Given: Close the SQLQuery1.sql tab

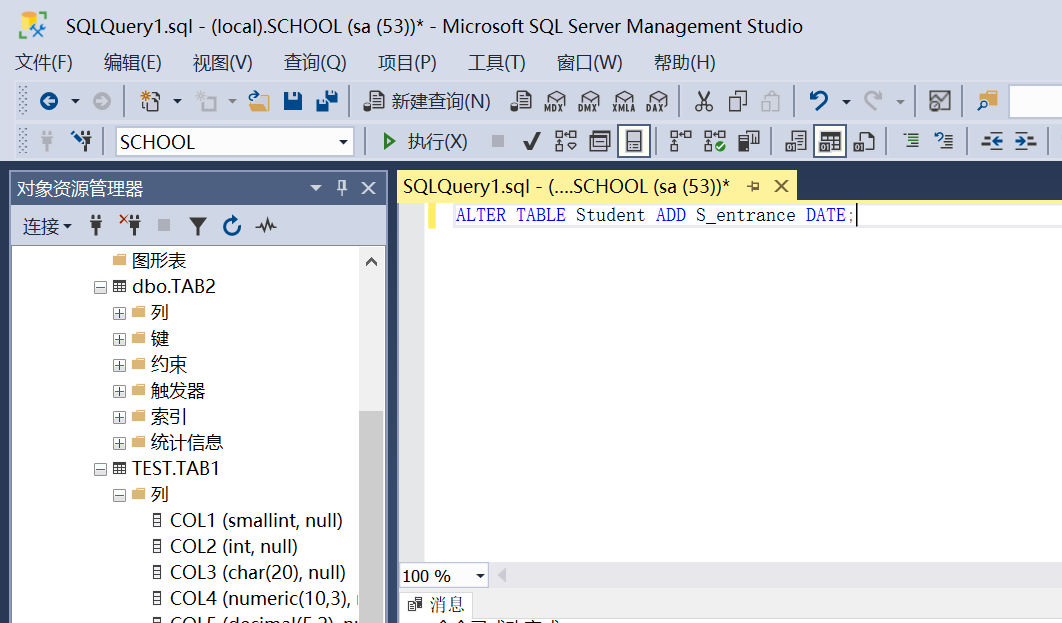Looking at the screenshot, I should [781, 186].
